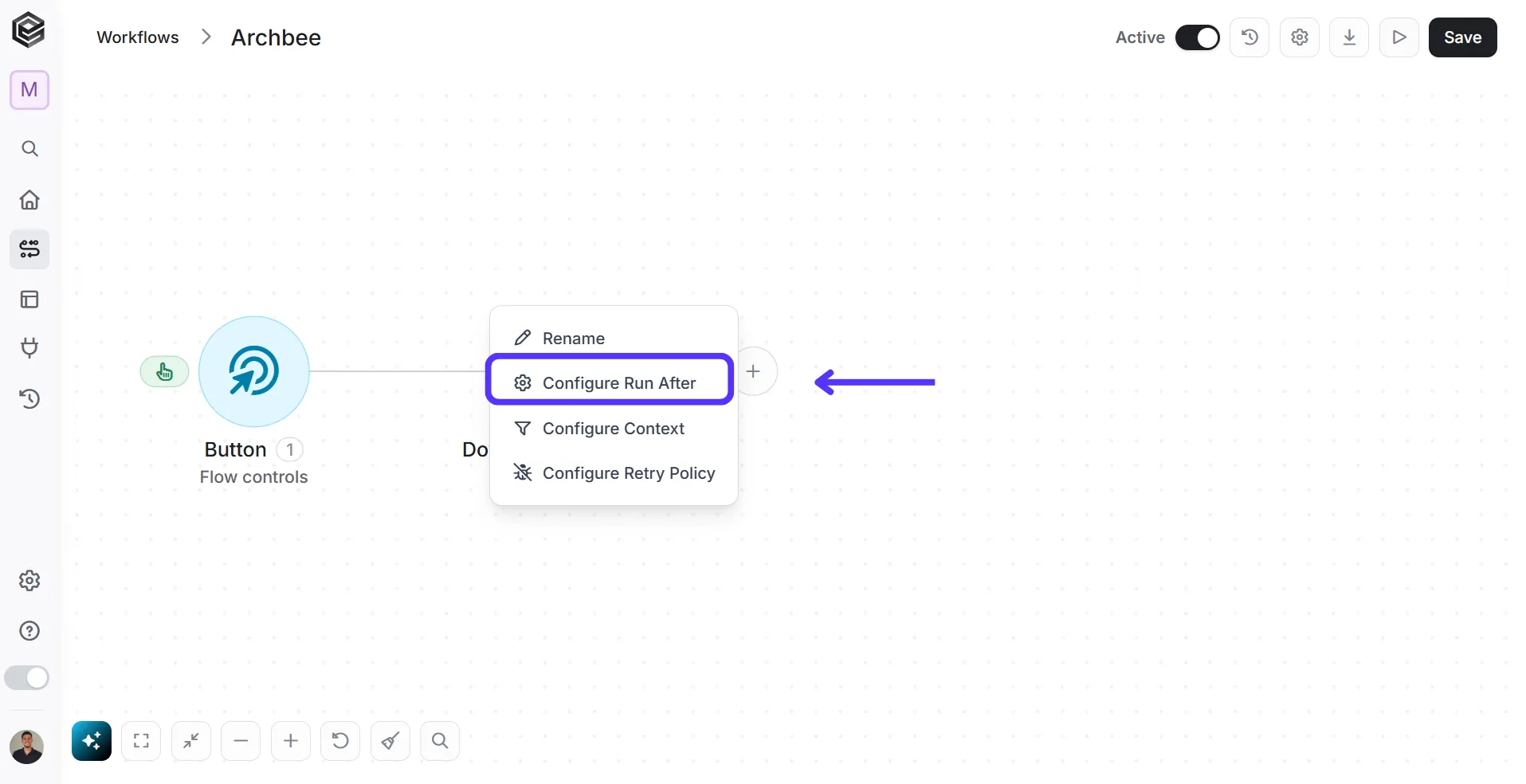Zoom in with the bottom toolbar plus
This screenshot has height=784, width=1526.
[x=291, y=741]
